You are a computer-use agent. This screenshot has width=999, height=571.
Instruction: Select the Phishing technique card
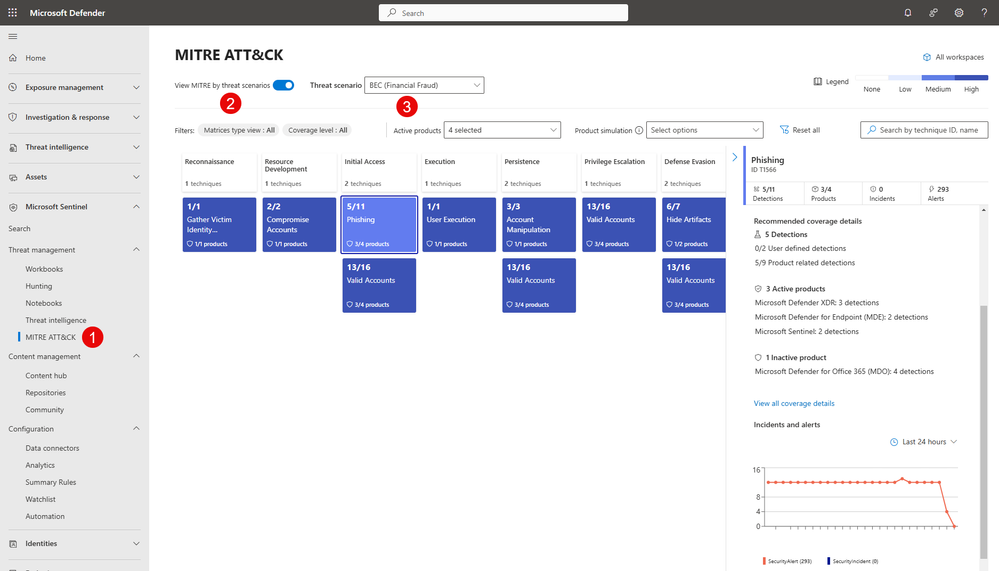click(x=379, y=224)
